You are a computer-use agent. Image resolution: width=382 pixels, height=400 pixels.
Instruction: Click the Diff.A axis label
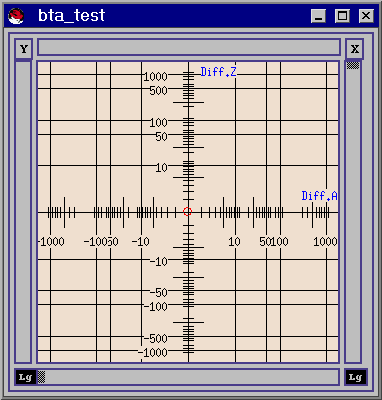tap(319, 196)
